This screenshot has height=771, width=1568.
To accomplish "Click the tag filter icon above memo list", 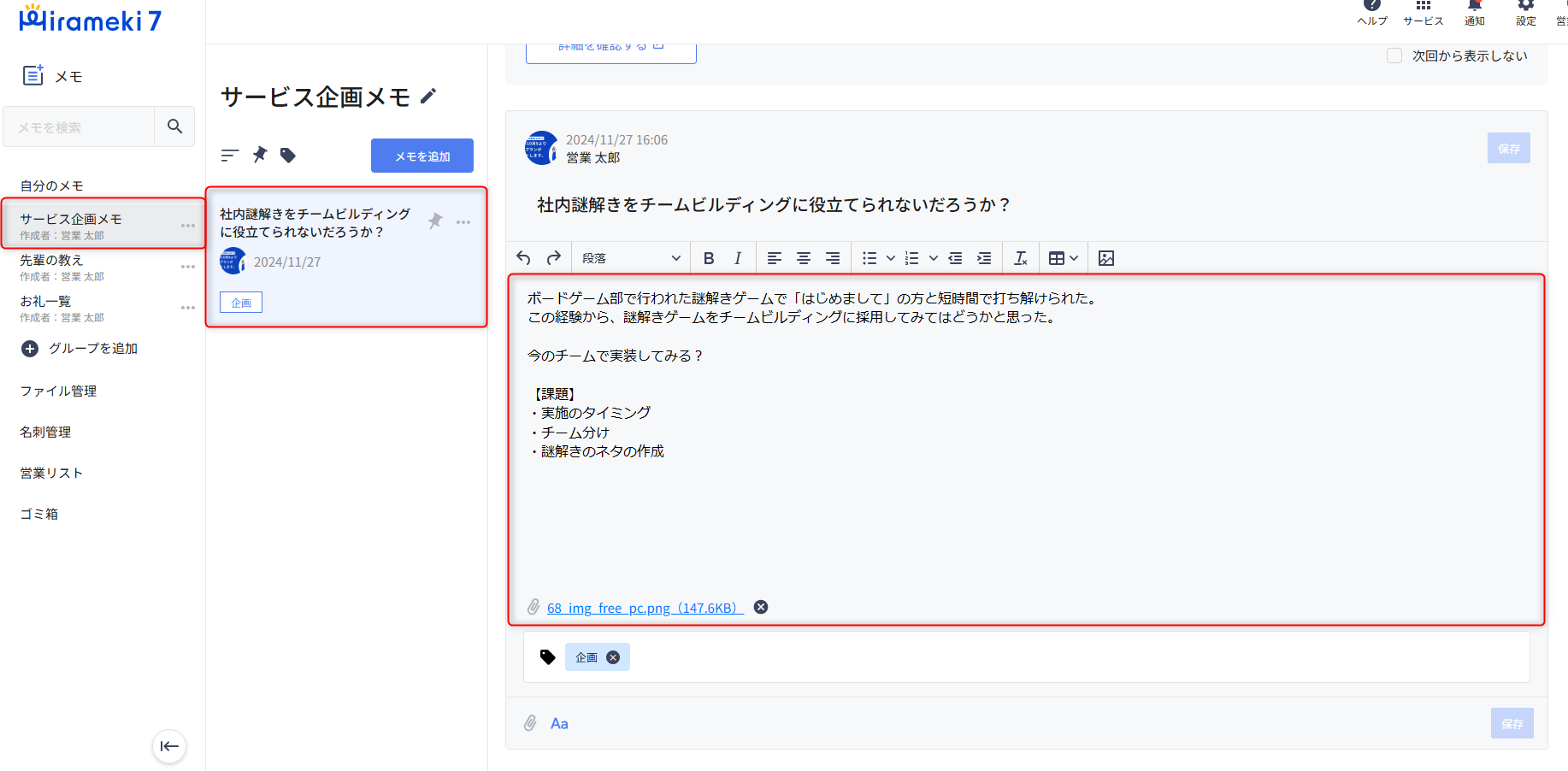I will tap(288, 156).
